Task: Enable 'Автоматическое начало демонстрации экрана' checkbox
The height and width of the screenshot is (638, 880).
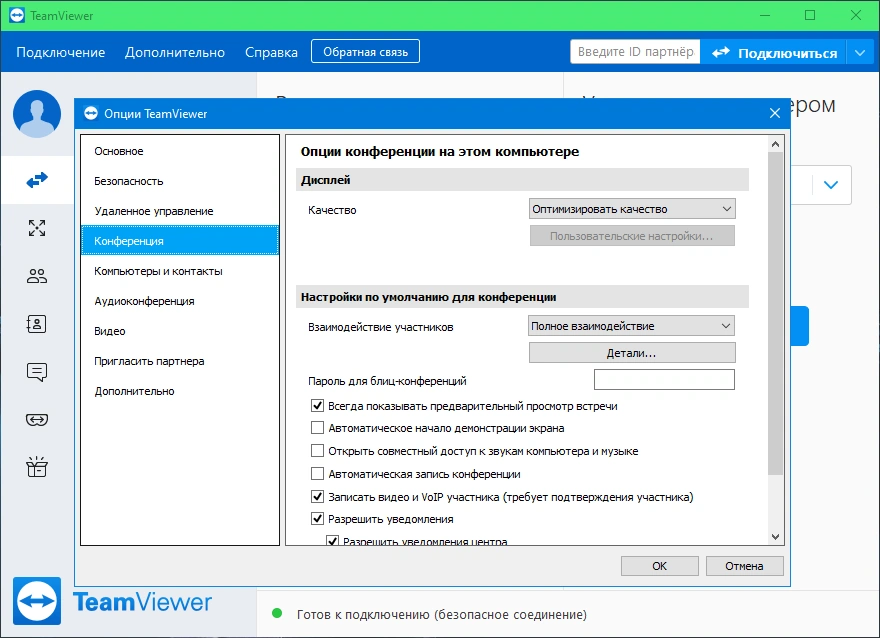Action: (x=317, y=428)
